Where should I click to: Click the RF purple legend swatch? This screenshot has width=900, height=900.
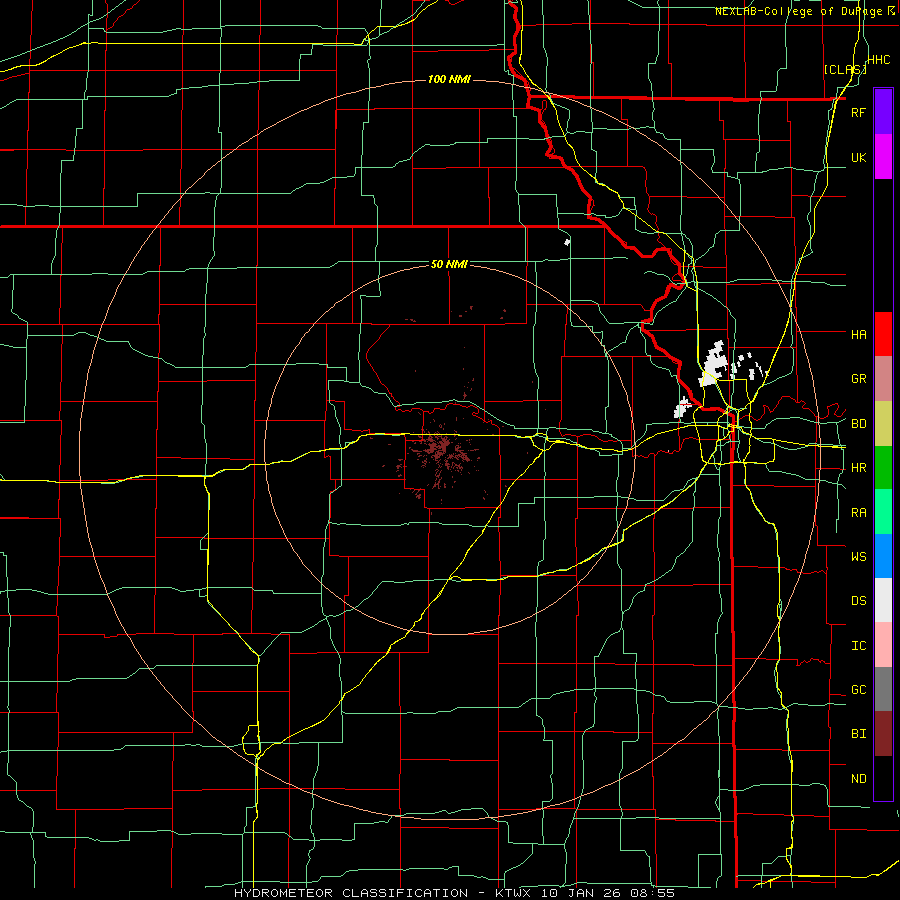pyautogui.click(x=883, y=112)
